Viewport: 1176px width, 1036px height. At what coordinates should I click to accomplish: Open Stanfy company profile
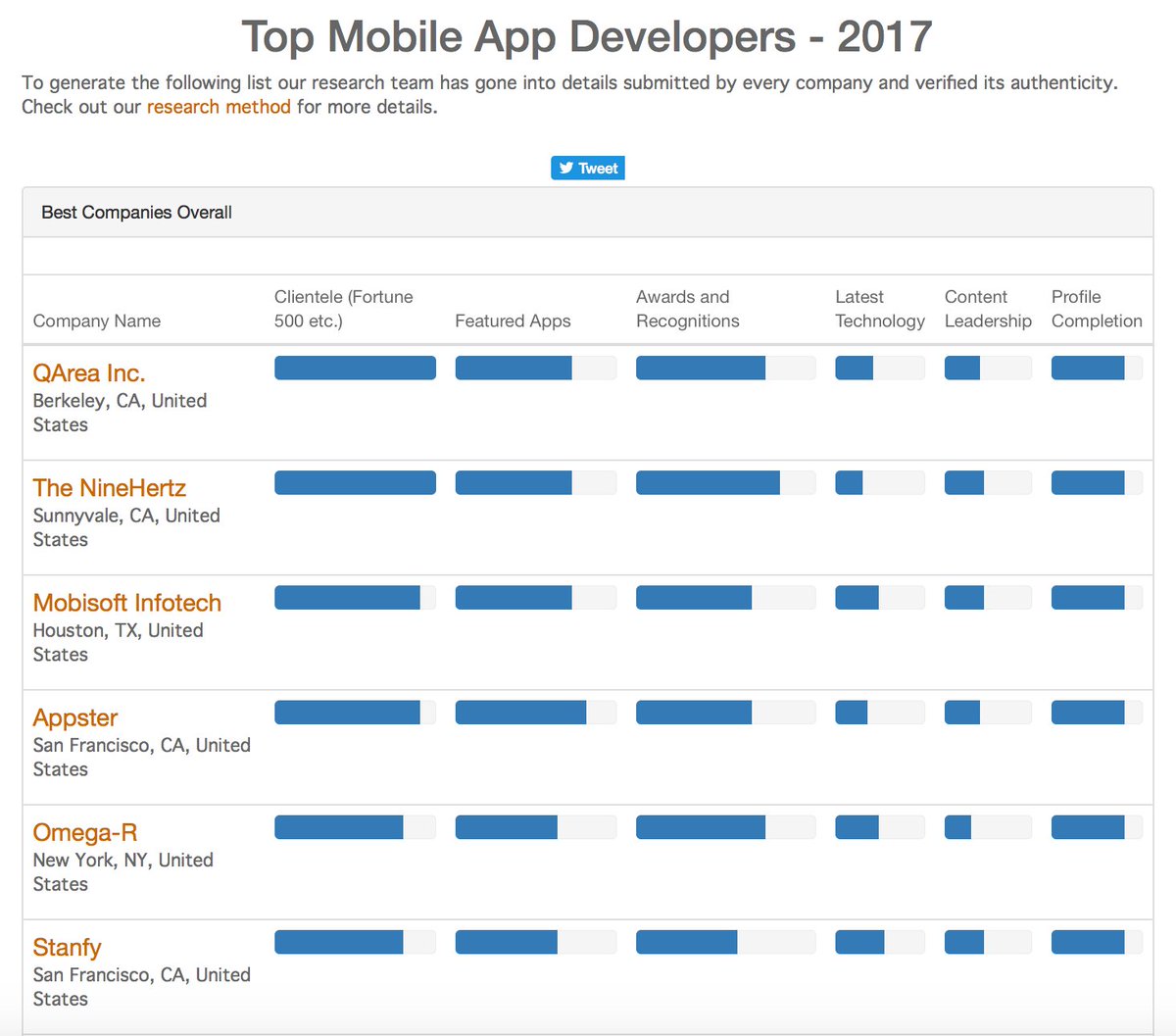point(67,948)
